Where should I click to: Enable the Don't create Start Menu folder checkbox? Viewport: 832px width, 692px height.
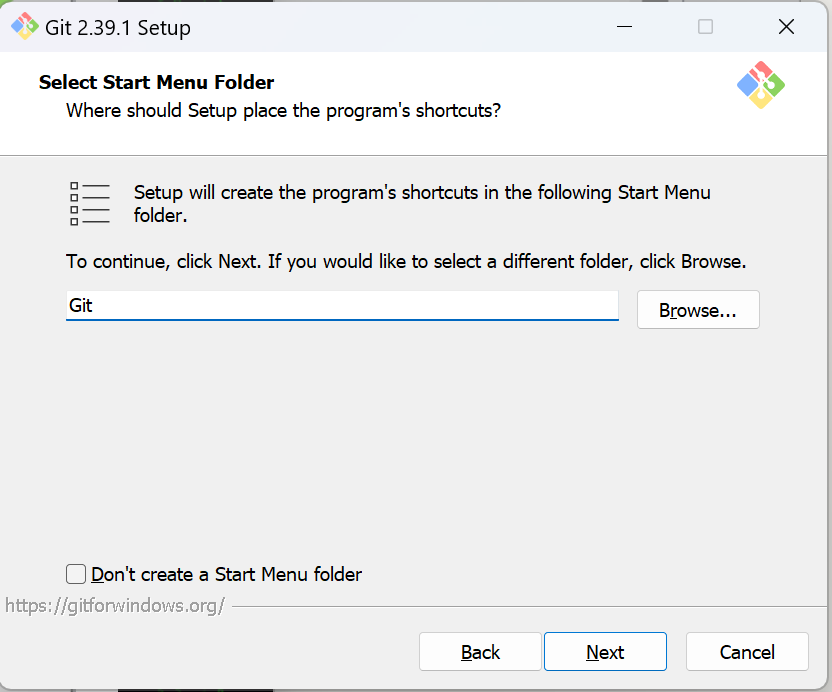[76, 574]
